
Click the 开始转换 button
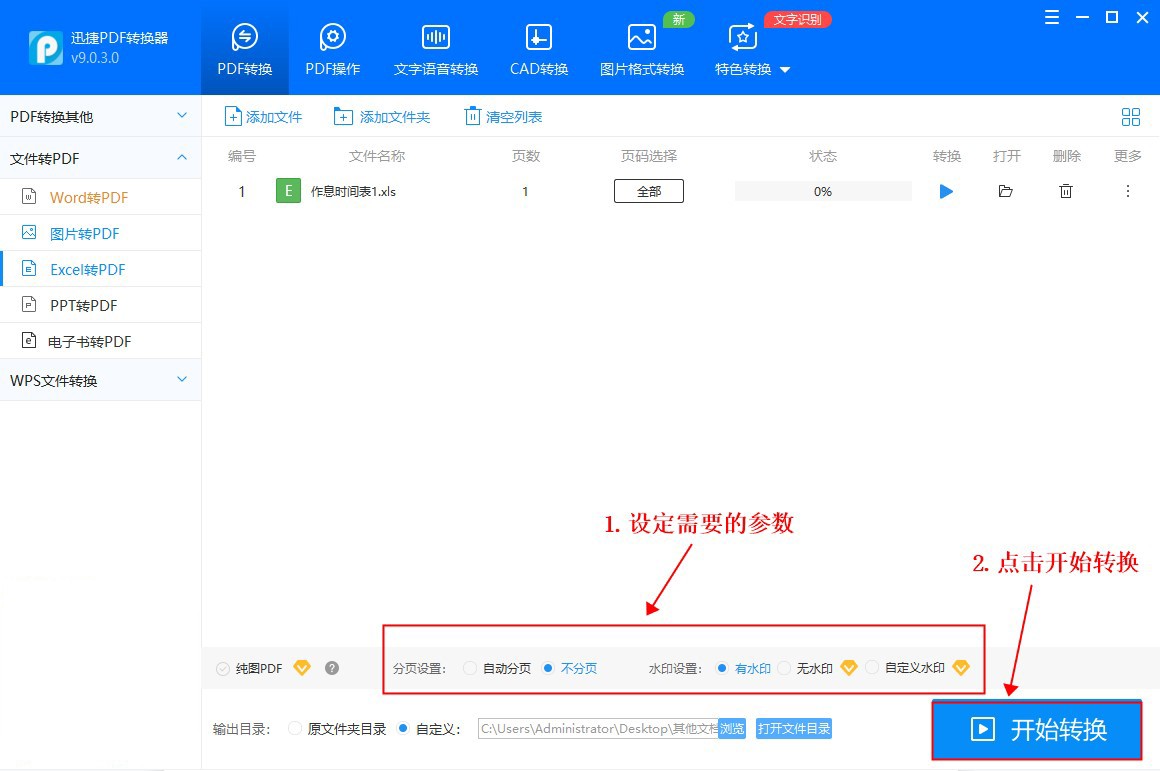1036,729
